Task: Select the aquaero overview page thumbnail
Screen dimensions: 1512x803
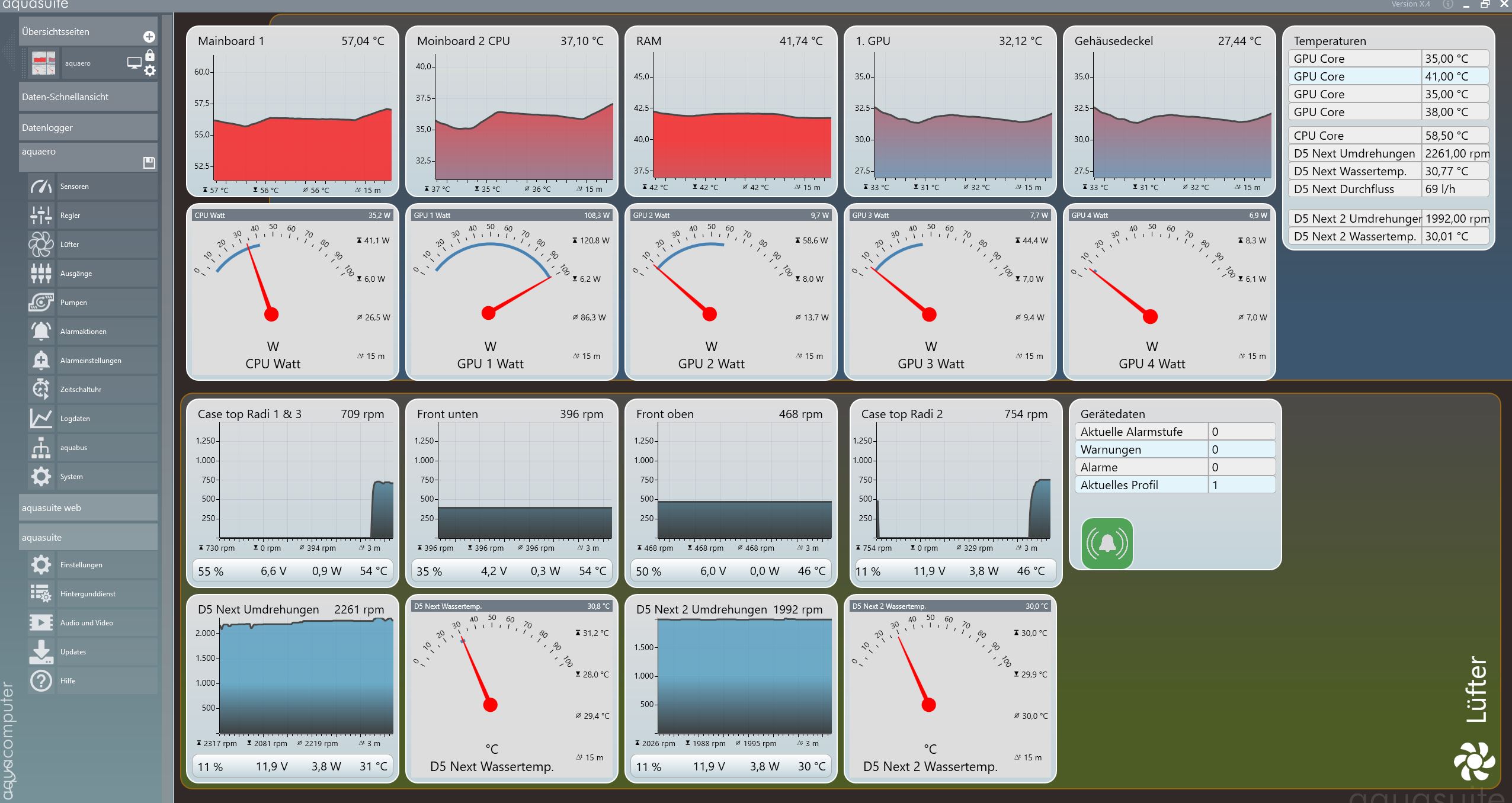Action: 44,63
